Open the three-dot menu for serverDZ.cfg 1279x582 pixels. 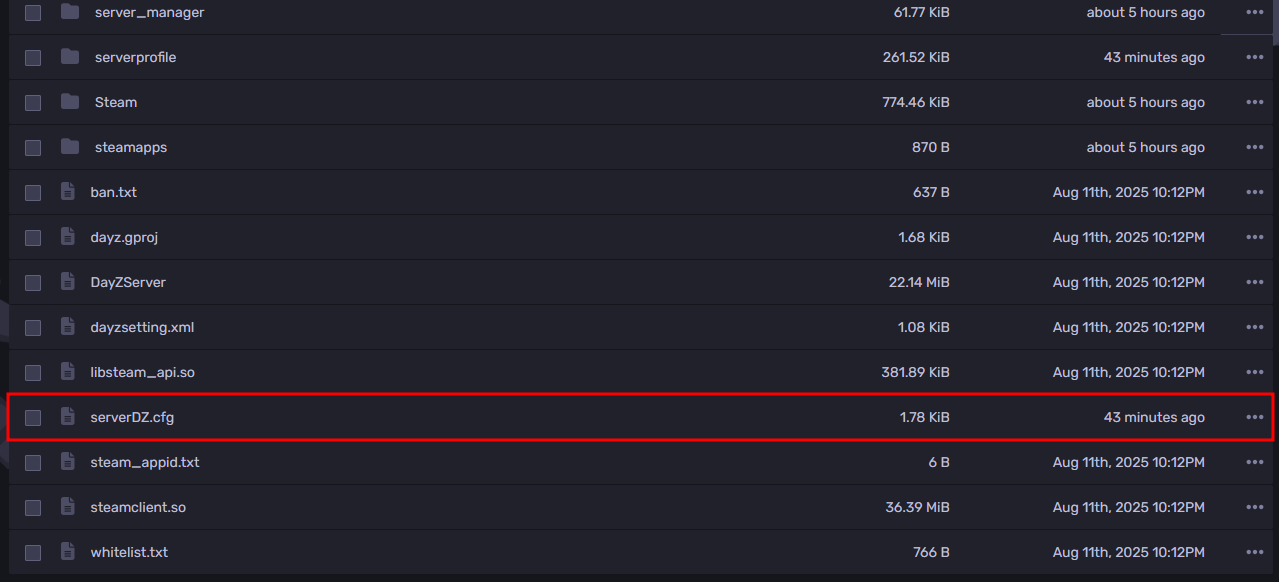1255,417
